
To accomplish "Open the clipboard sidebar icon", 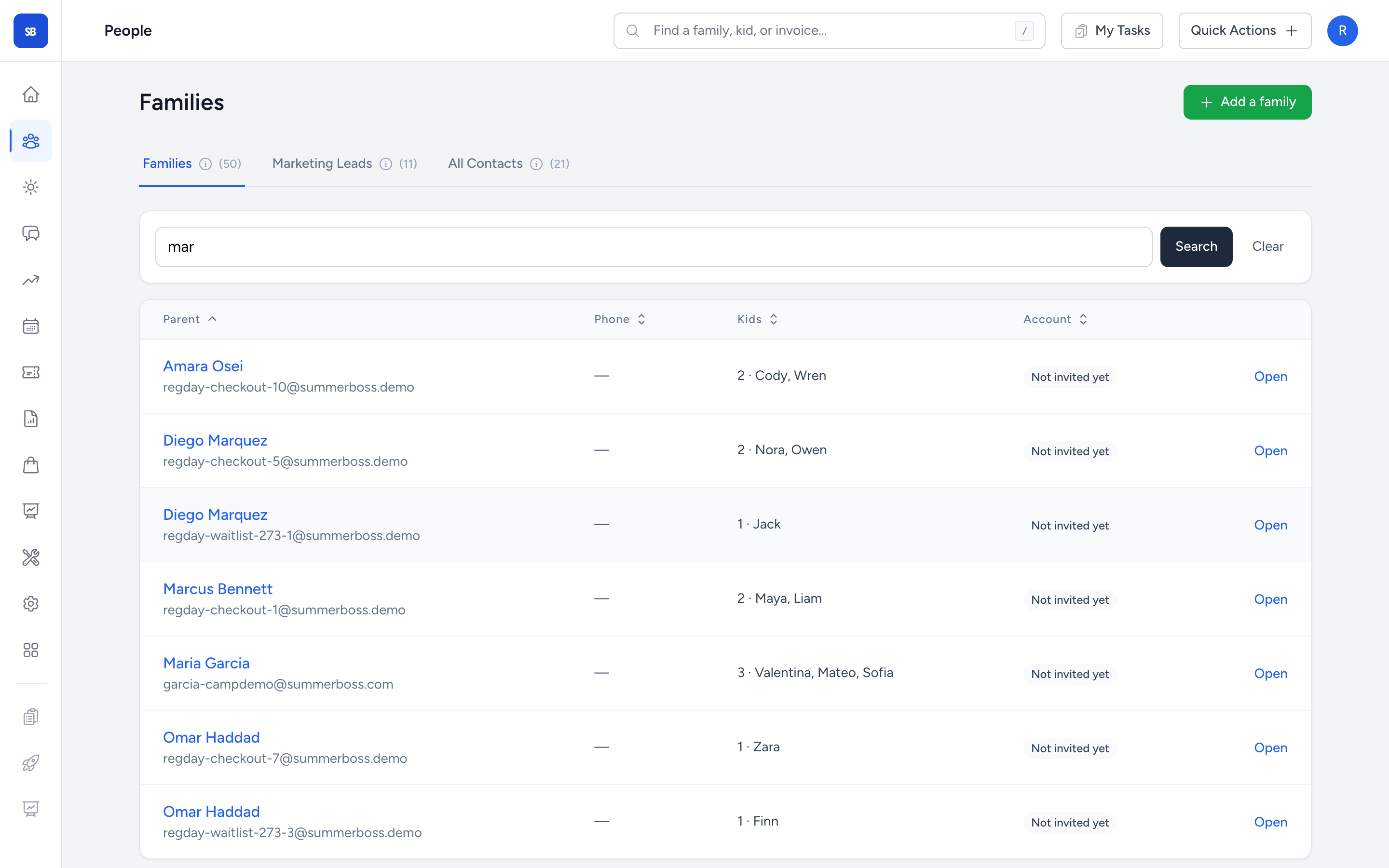I will point(30,717).
